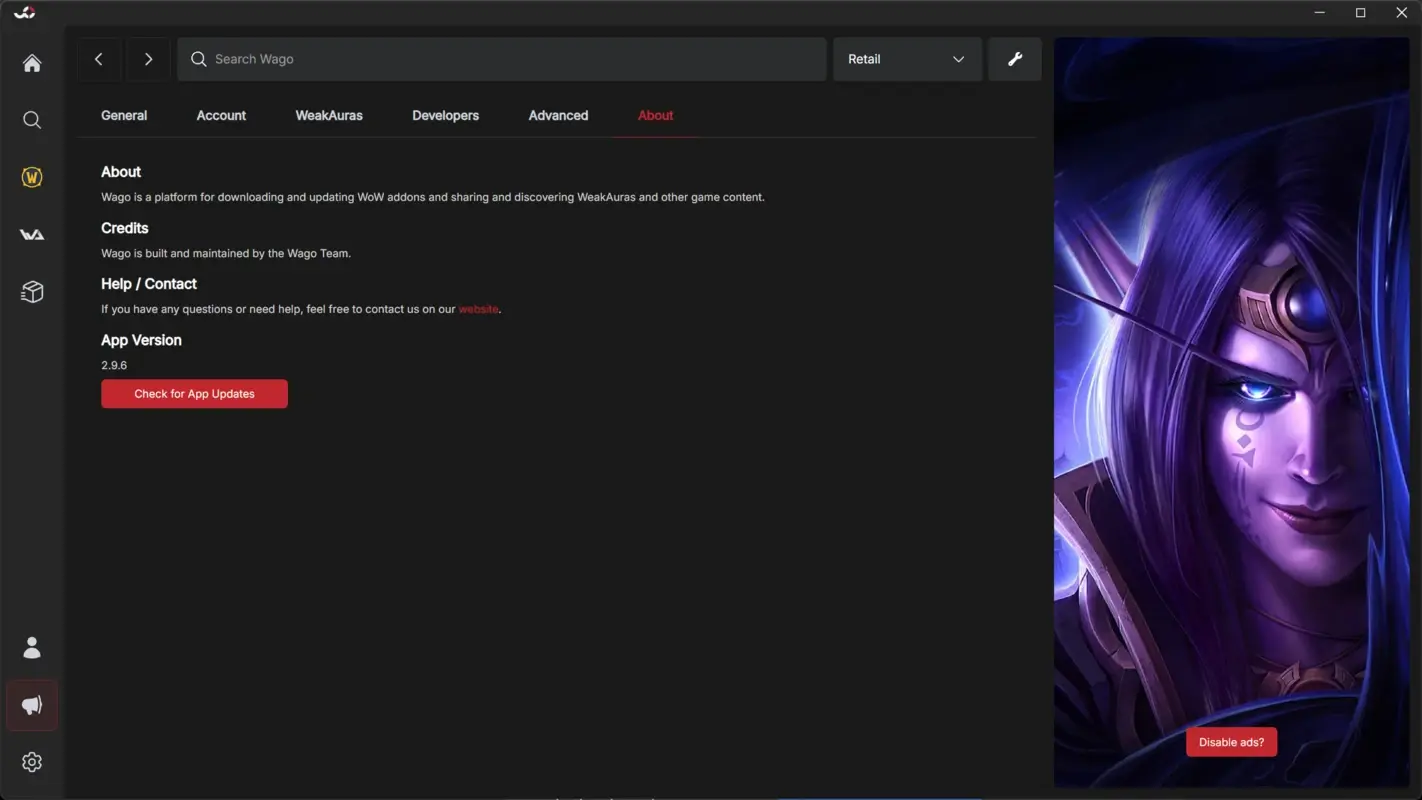1422x800 pixels.
Task: Switch to the Advanced tab
Action: coord(557,115)
